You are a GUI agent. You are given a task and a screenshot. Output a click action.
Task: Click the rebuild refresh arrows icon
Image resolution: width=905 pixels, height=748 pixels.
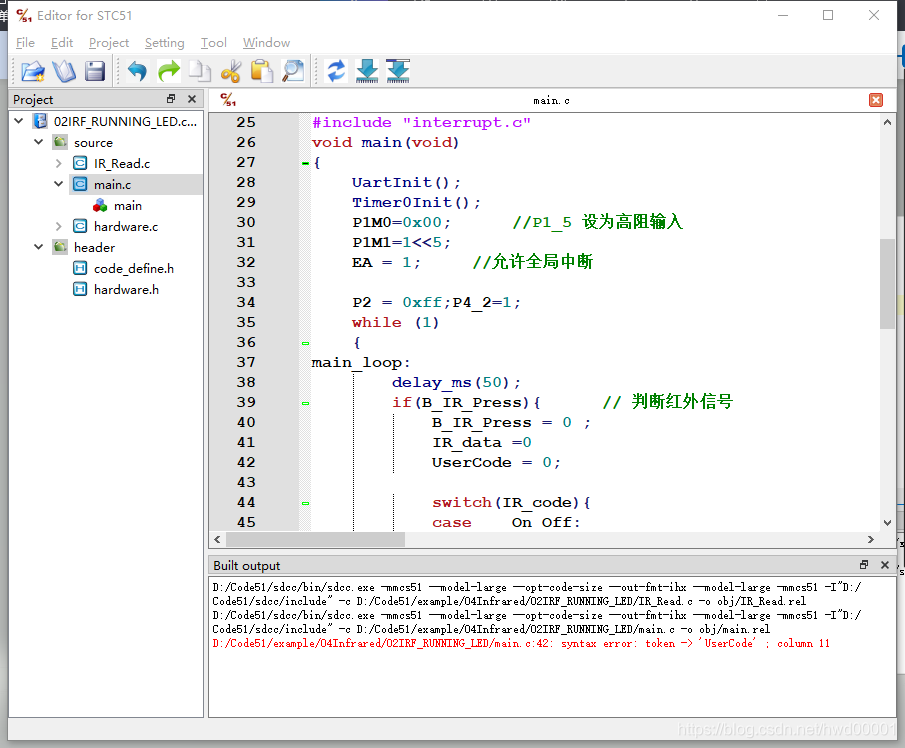[x=336, y=72]
